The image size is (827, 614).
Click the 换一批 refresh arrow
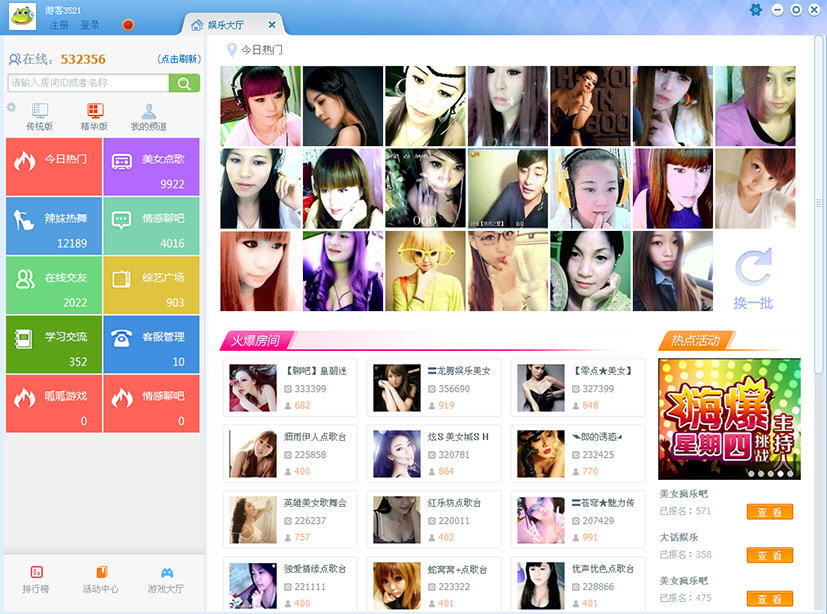754,268
